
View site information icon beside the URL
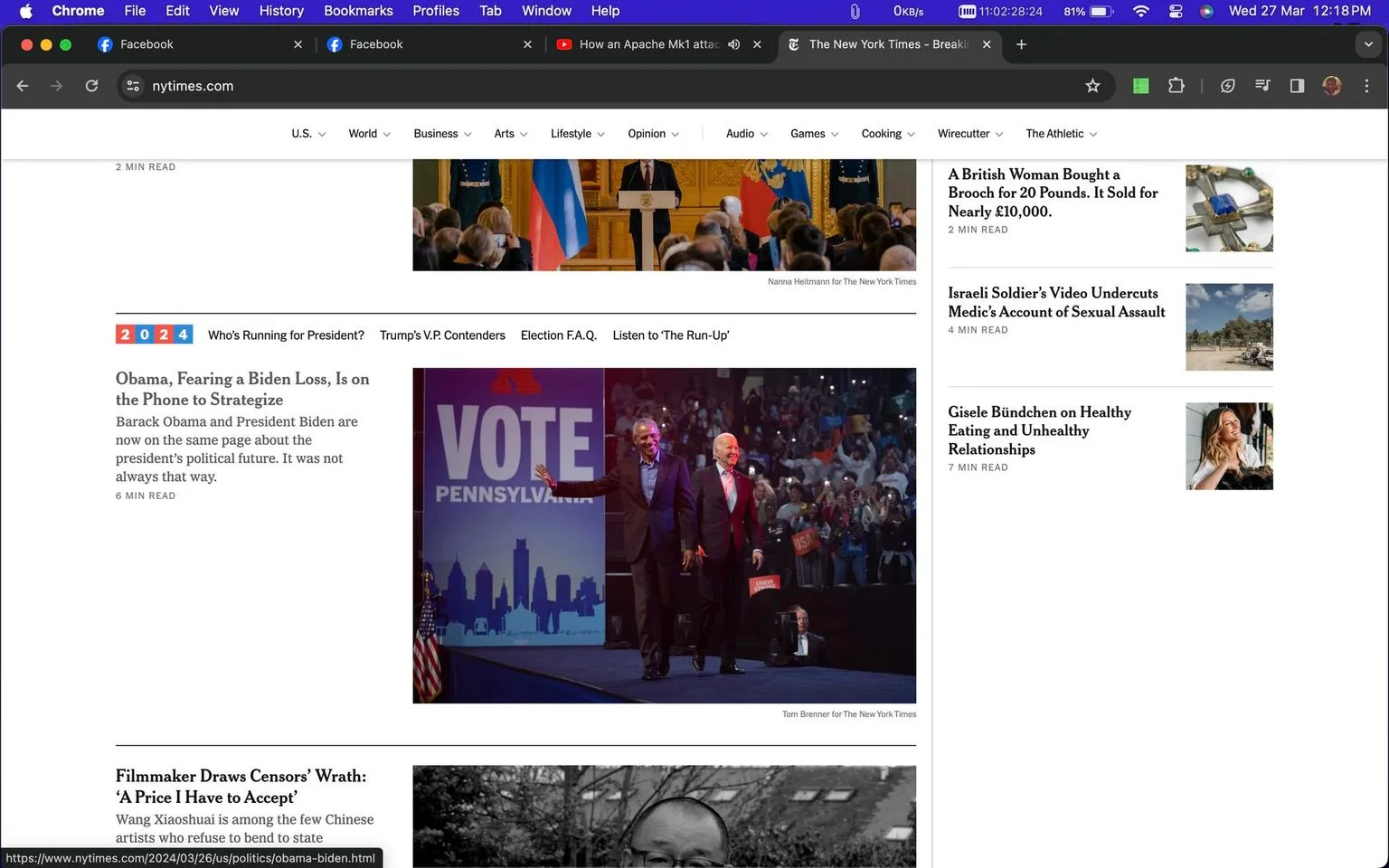(x=133, y=86)
